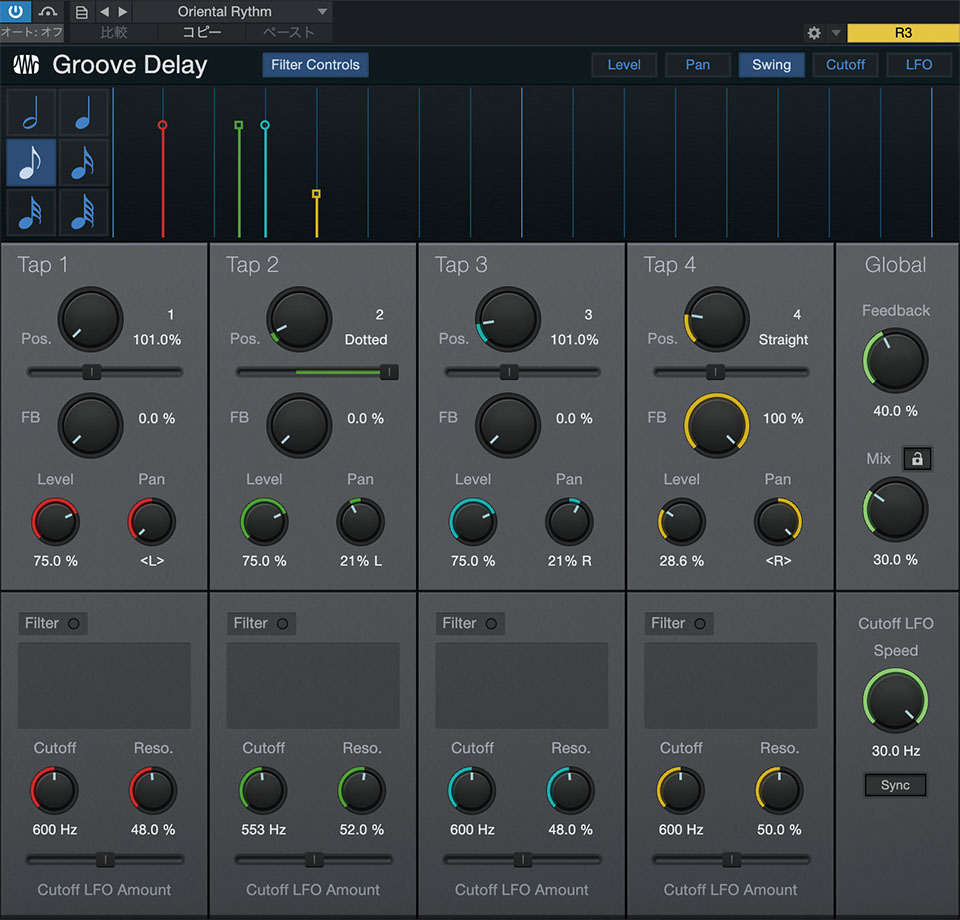Click the ペースト (paste) button
This screenshot has width=960, height=920.
[x=288, y=32]
